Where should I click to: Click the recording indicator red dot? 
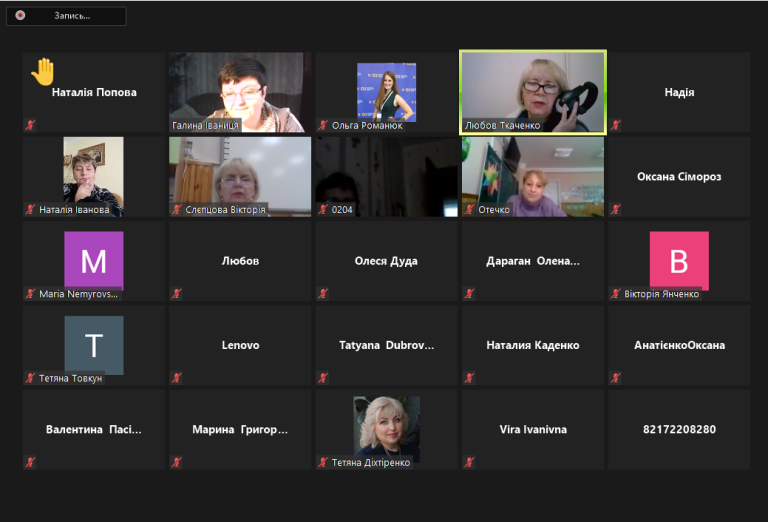pyautogui.click(x=20, y=16)
